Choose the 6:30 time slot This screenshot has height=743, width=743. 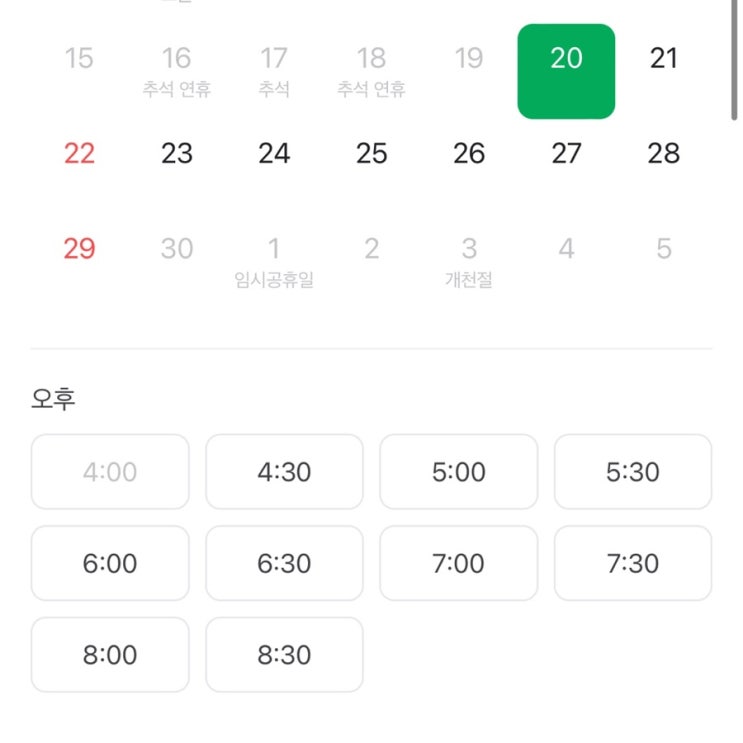[x=284, y=563]
